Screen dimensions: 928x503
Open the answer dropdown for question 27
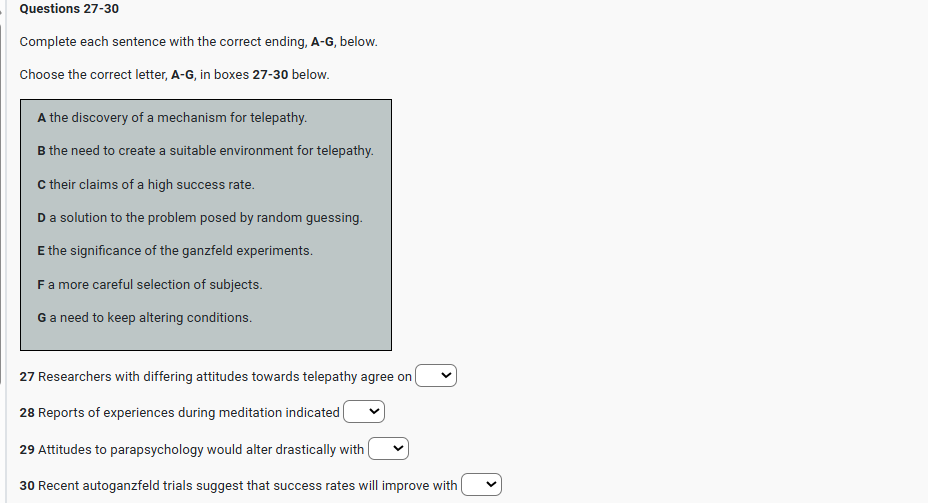(x=436, y=377)
